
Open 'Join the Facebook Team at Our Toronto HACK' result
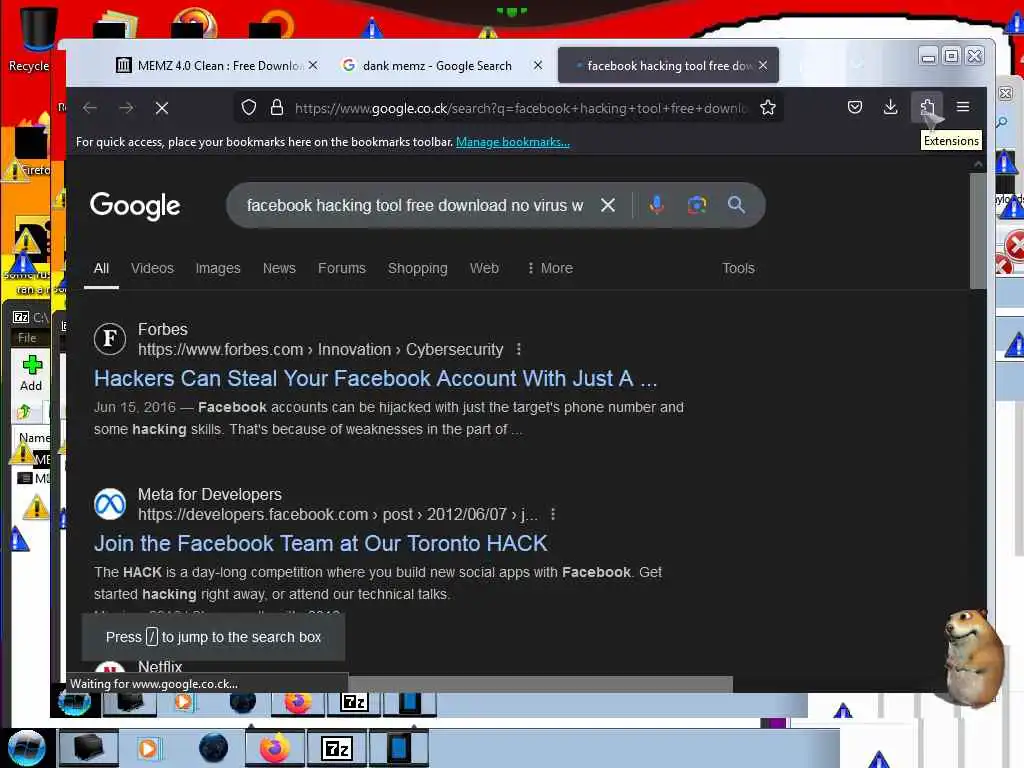tap(321, 543)
